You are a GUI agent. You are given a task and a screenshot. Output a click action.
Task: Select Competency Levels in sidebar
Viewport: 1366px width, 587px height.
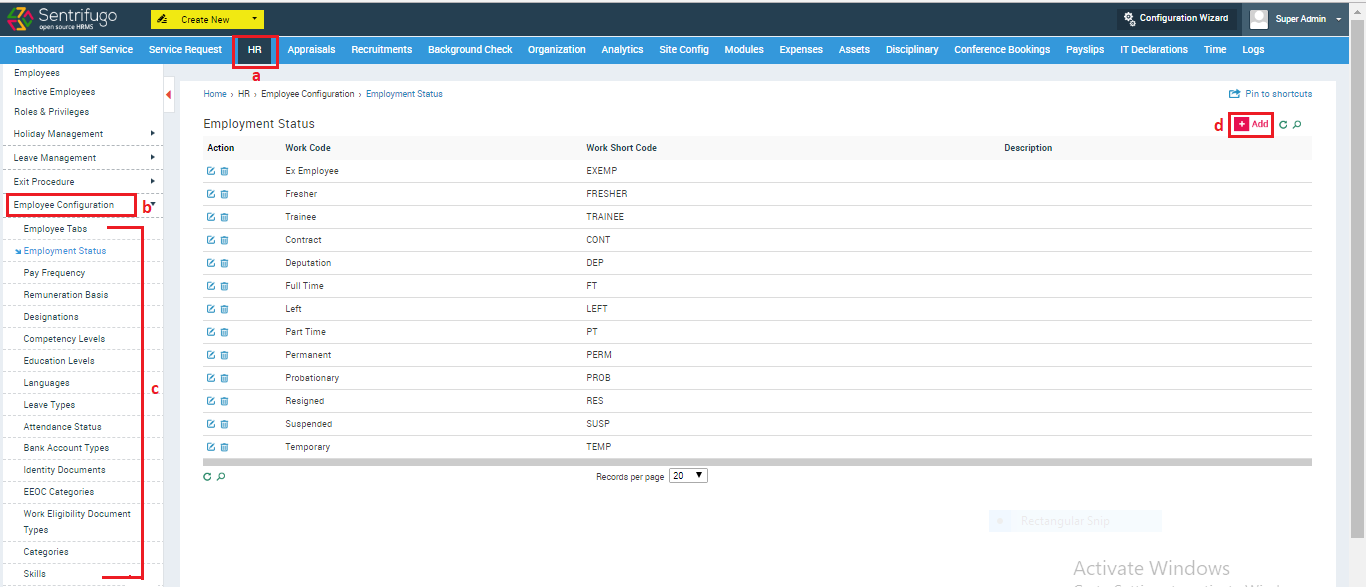pyautogui.click(x=64, y=339)
